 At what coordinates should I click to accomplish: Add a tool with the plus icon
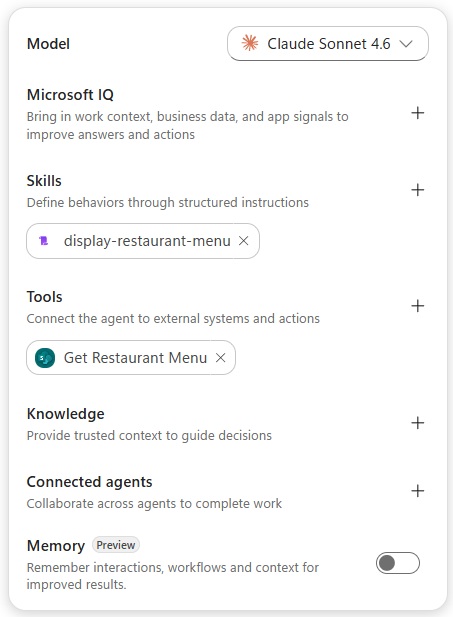tap(418, 306)
